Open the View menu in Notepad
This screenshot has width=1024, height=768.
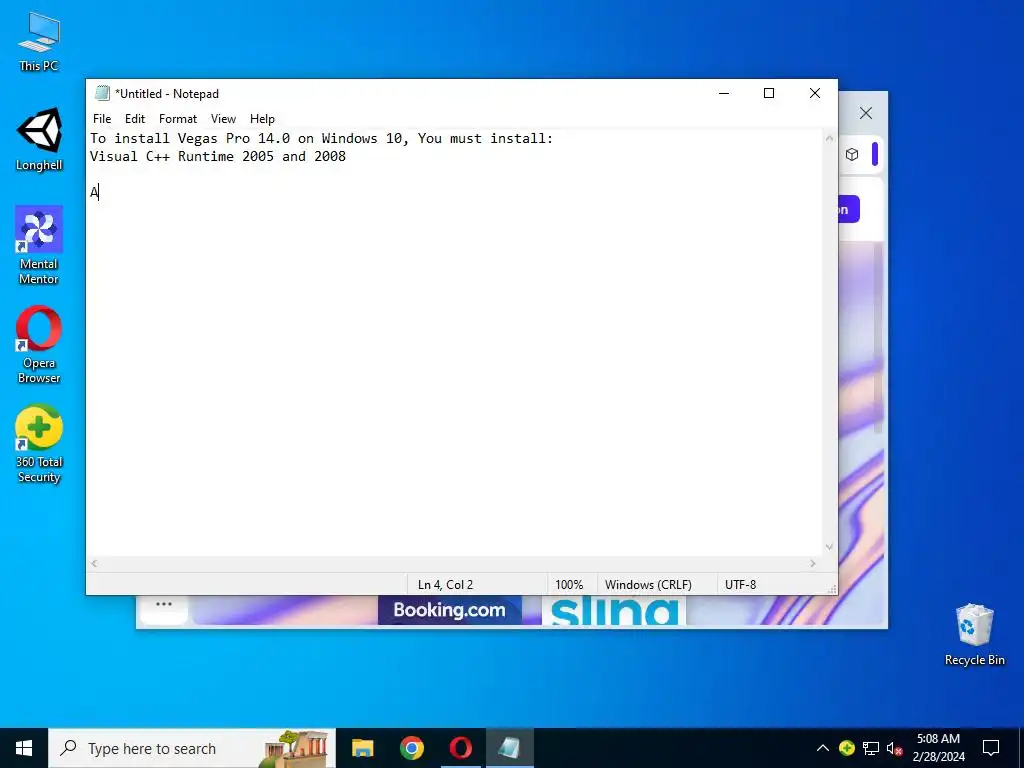tap(223, 119)
